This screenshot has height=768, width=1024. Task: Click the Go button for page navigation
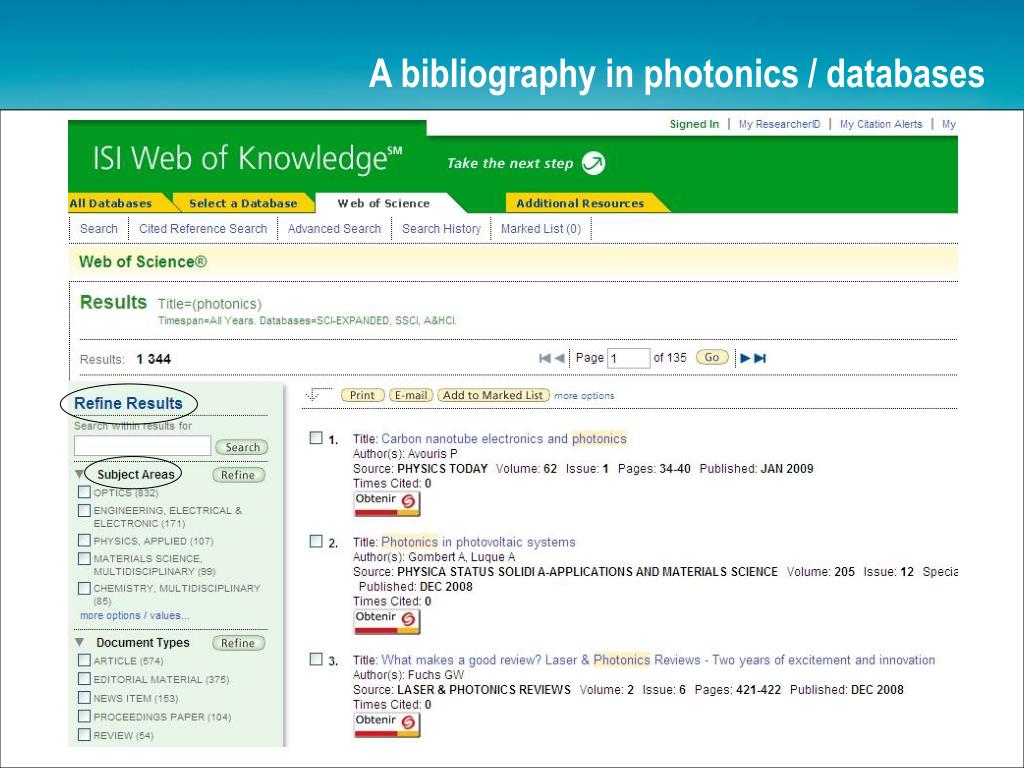(712, 357)
